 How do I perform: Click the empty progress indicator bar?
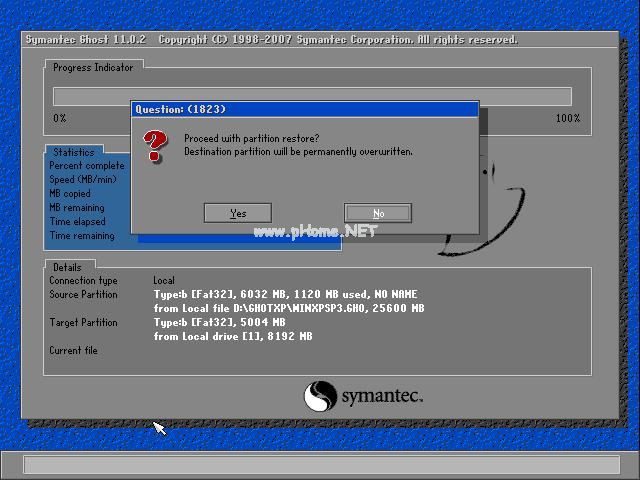312,96
